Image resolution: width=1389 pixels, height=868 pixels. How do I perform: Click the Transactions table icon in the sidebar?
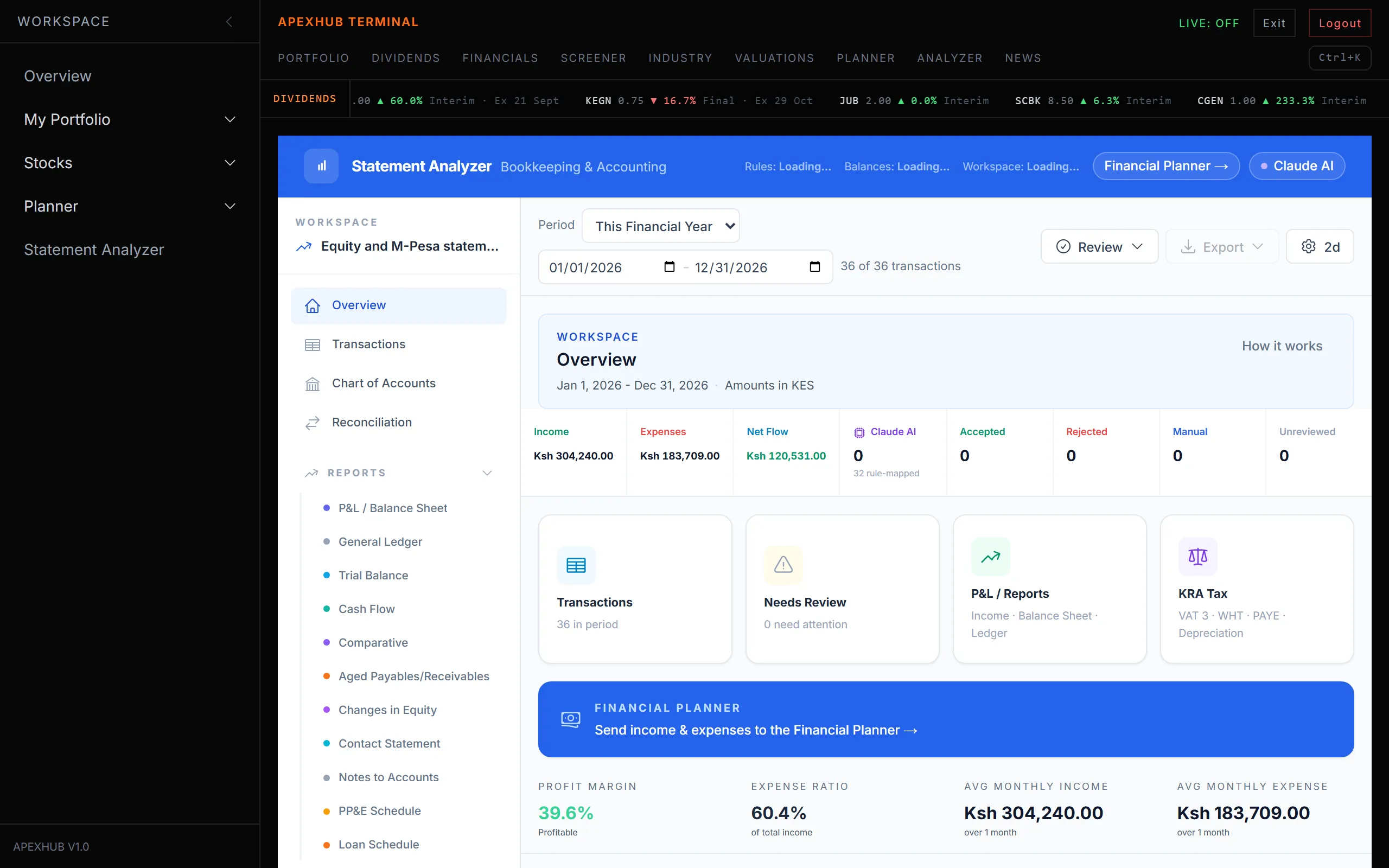coord(312,344)
